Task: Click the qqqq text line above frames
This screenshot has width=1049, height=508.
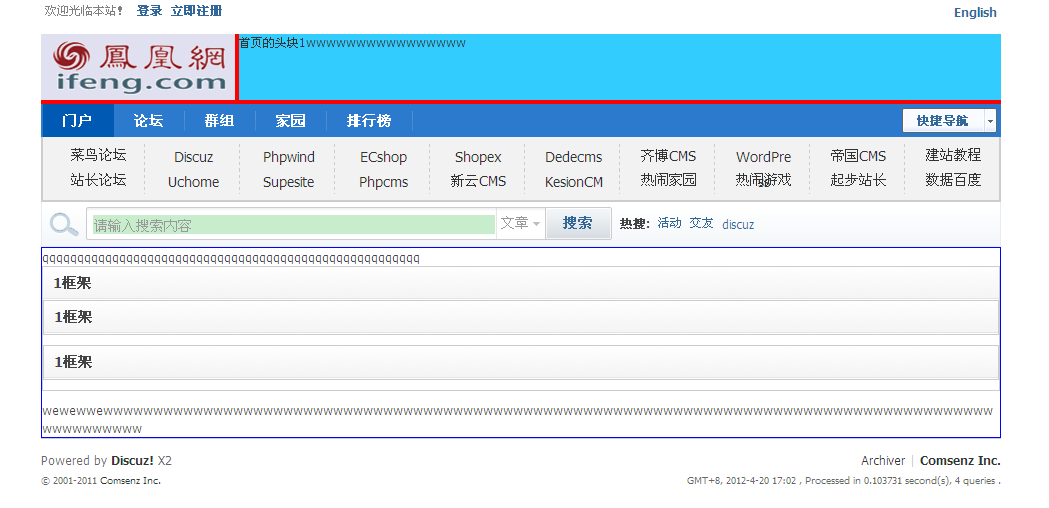Action: [231, 258]
